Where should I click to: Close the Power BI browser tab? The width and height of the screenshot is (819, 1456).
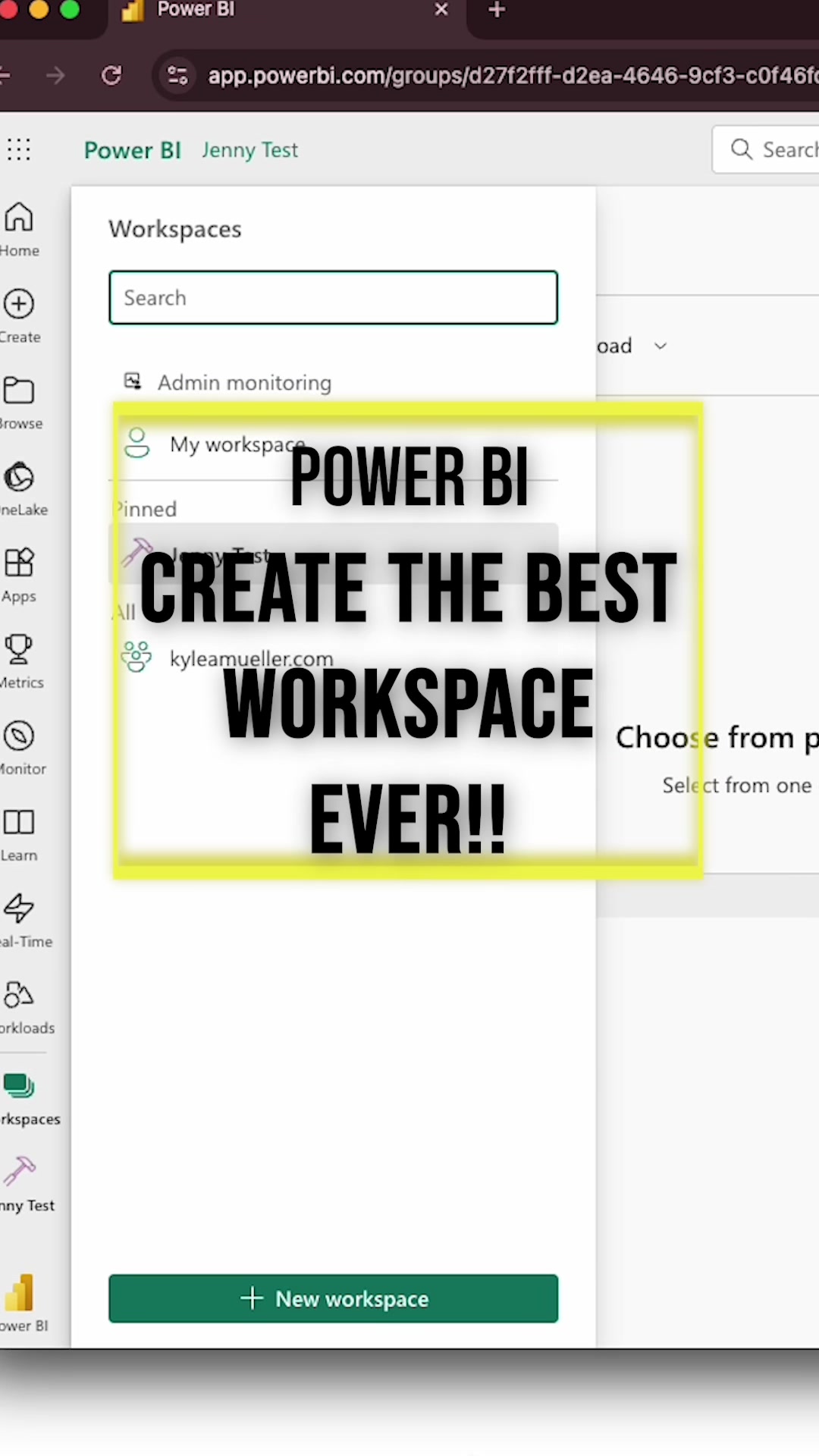[x=441, y=10]
